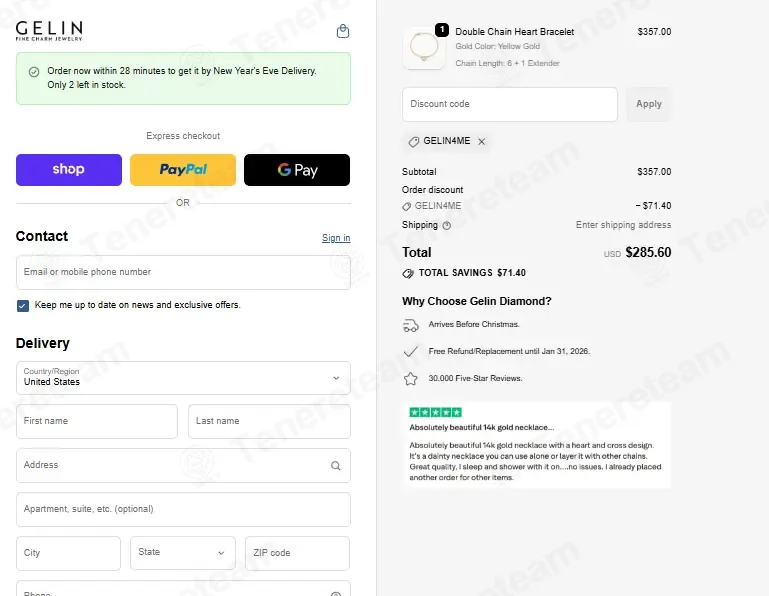Pay with Shop Pay express button
The height and width of the screenshot is (596, 769).
pos(69,170)
